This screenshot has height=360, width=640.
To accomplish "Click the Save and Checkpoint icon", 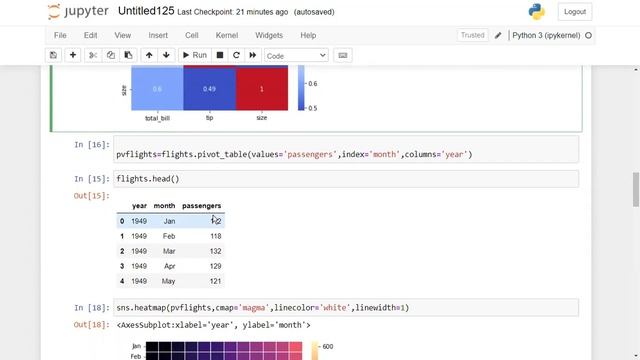I will [x=53, y=55].
